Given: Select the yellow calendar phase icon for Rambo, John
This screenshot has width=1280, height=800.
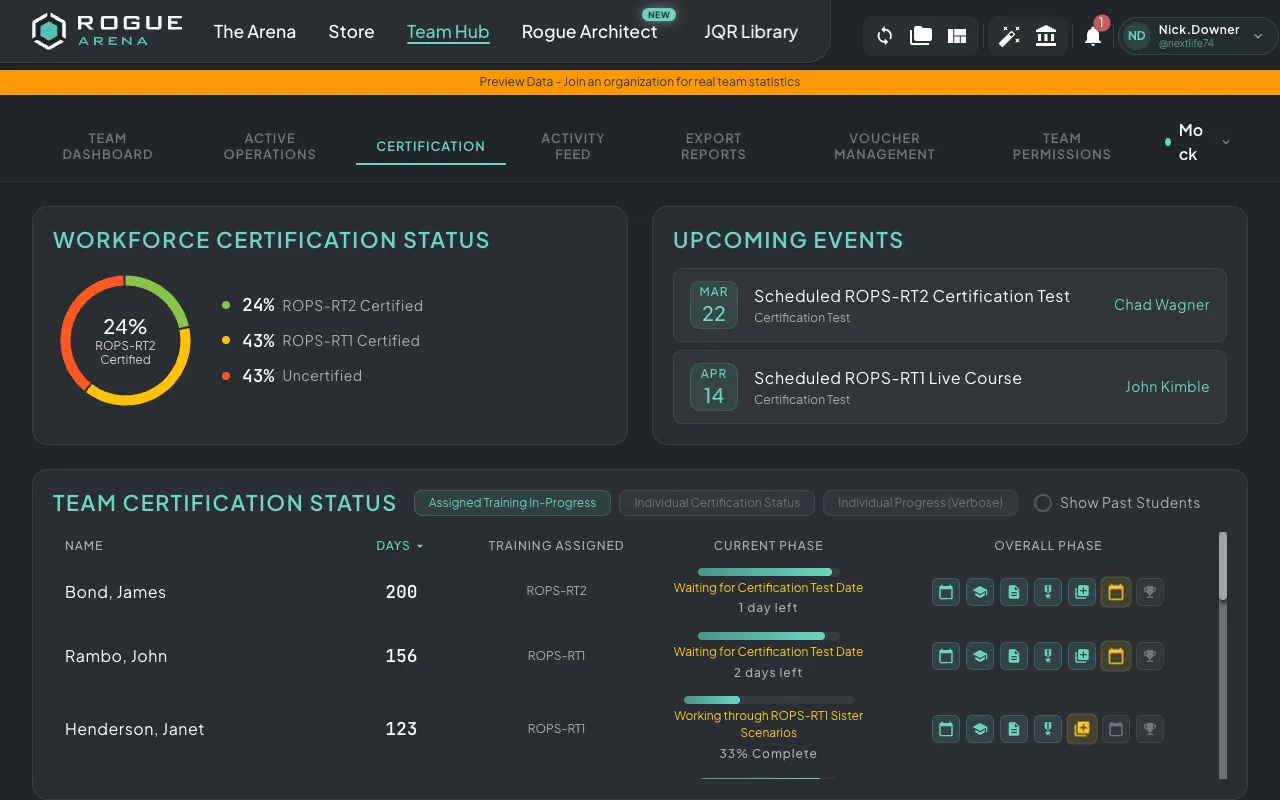Looking at the screenshot, I should [x=1116, y=656].
